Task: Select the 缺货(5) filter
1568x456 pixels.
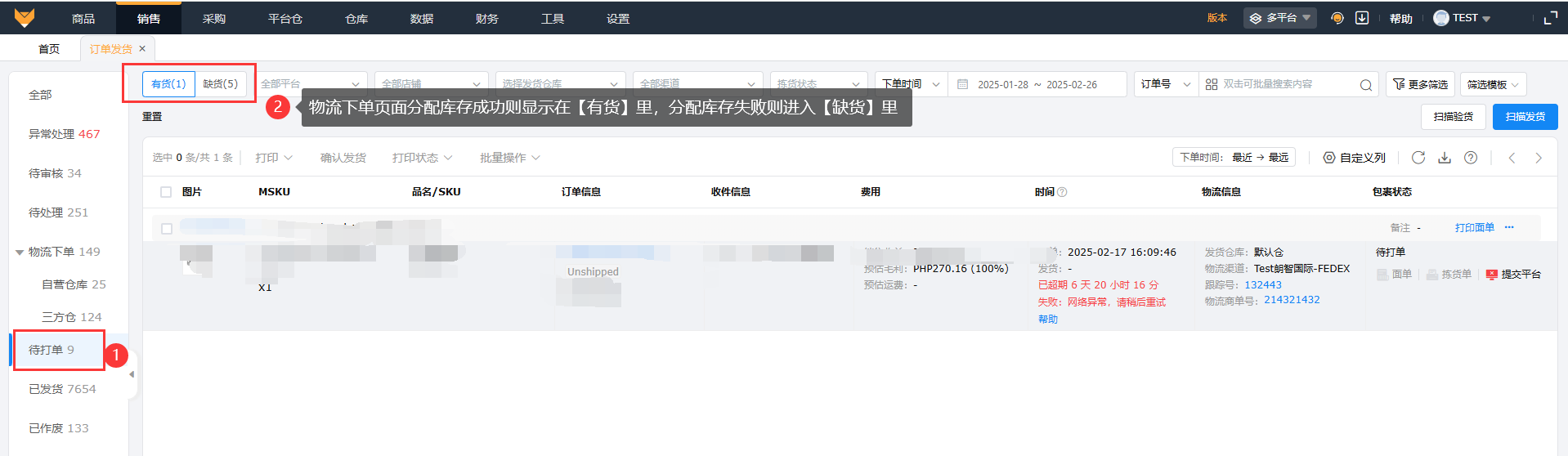Action: click(221, 83)
